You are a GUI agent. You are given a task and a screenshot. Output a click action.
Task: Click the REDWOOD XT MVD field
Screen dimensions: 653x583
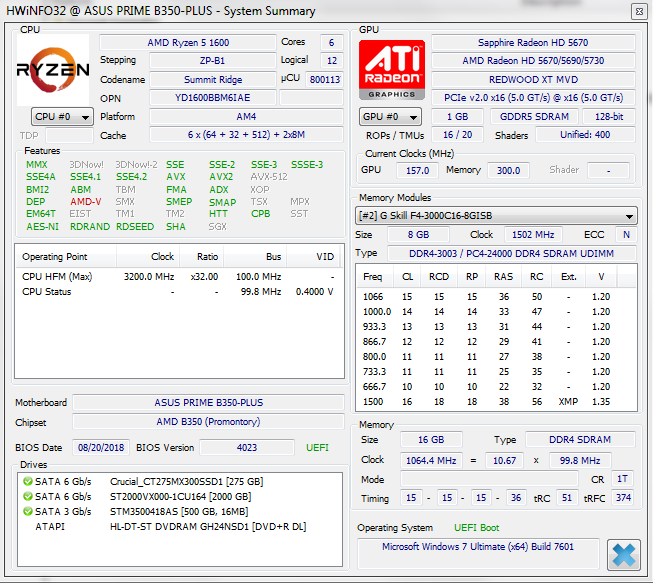pos(533,80)
